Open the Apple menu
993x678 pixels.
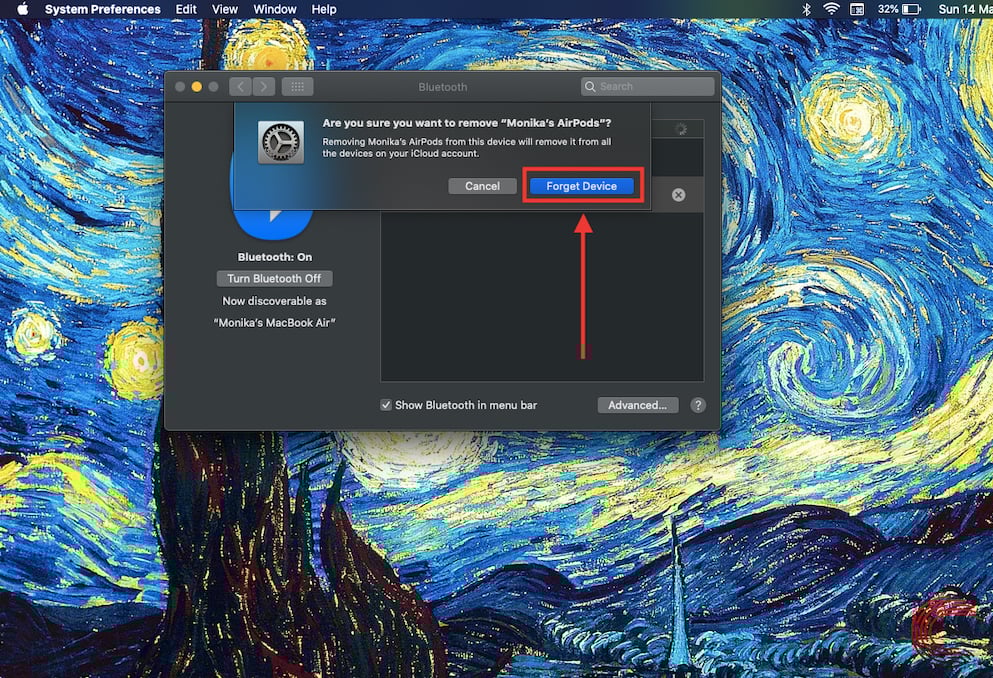pyautogui.click(x=23, y=9)
